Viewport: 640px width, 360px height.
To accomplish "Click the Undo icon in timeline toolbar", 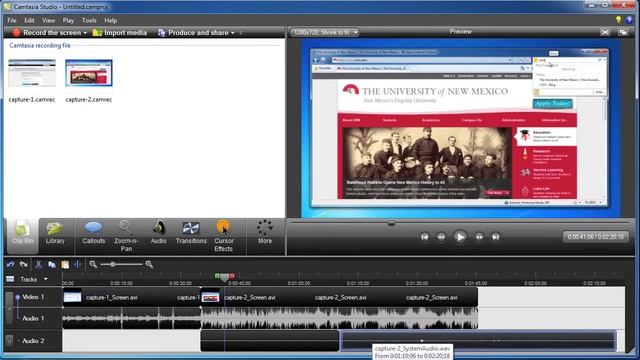I will pyautogui.click(x=10, y=264).
